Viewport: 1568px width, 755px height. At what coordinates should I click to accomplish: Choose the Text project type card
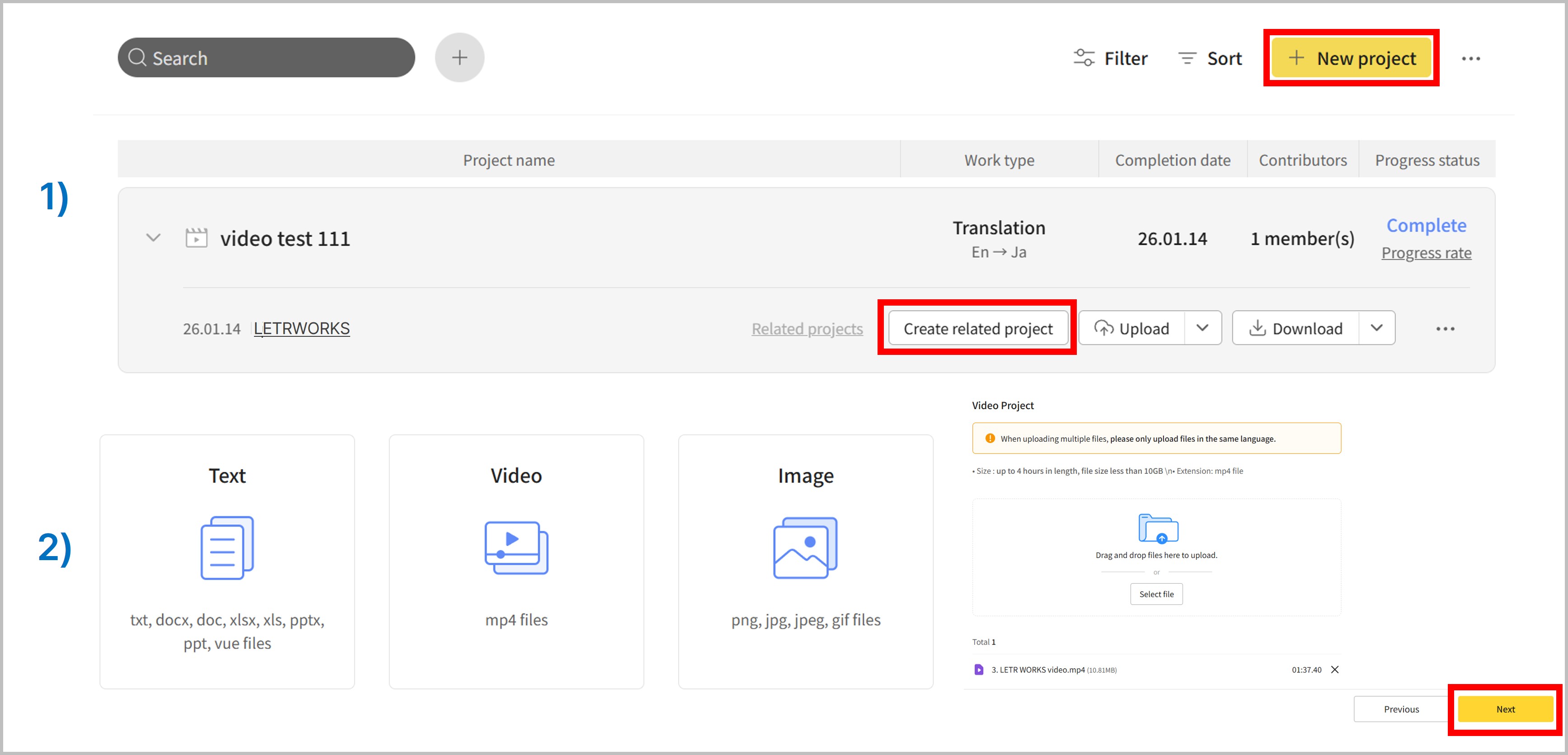[227, 561]
